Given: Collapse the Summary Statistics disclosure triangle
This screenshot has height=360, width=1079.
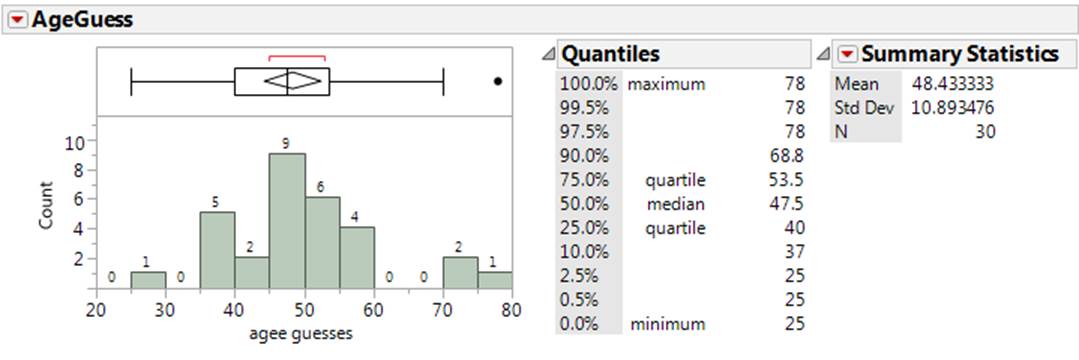Looking at the screenshot, I should (822, 54).
